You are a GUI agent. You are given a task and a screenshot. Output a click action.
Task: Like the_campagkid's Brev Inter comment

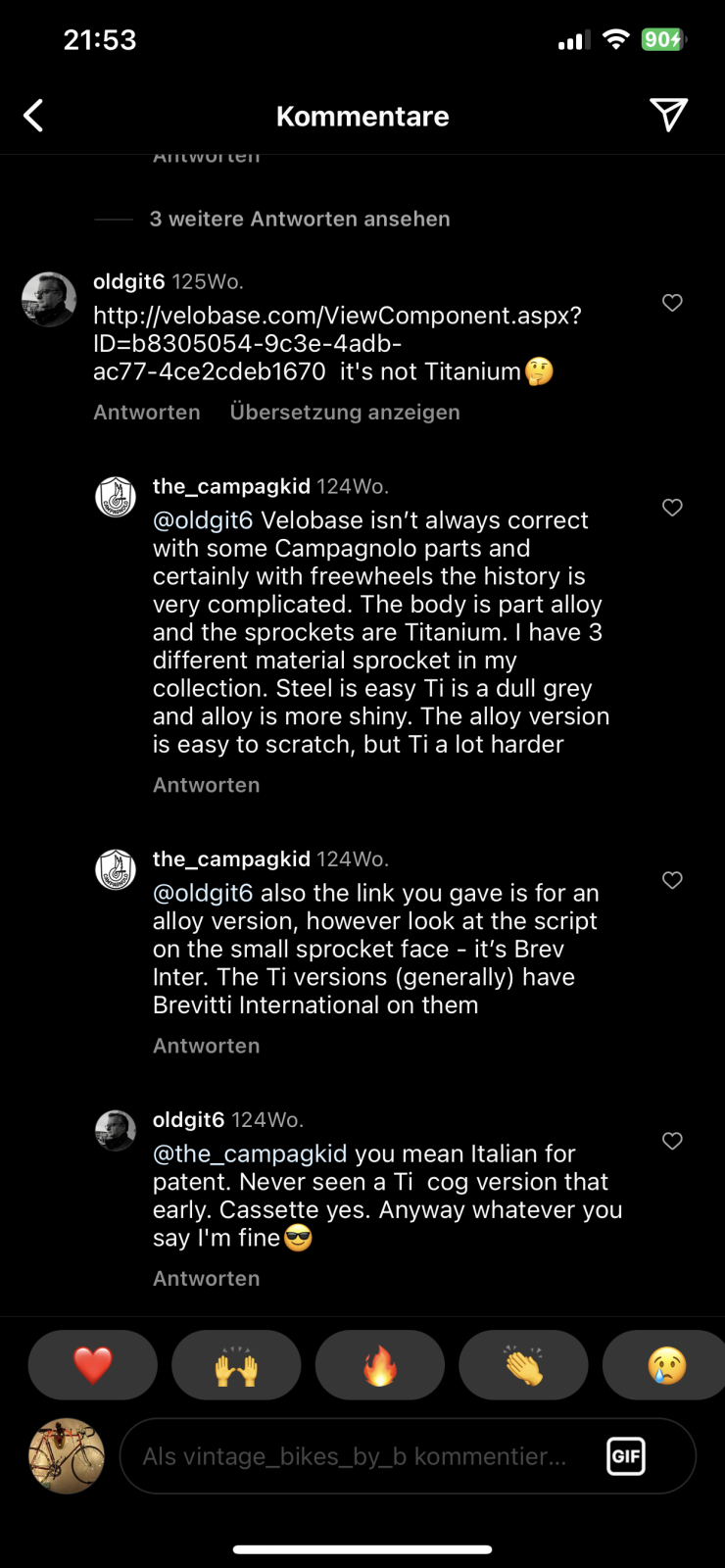coord(672,880)
